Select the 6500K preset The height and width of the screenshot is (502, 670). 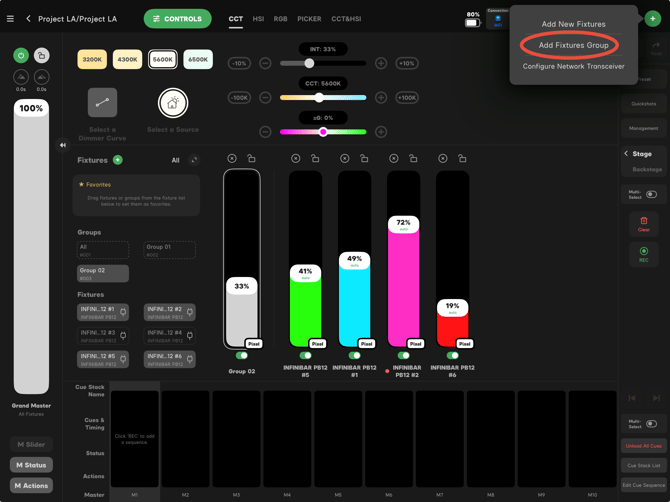pos(198,59)
